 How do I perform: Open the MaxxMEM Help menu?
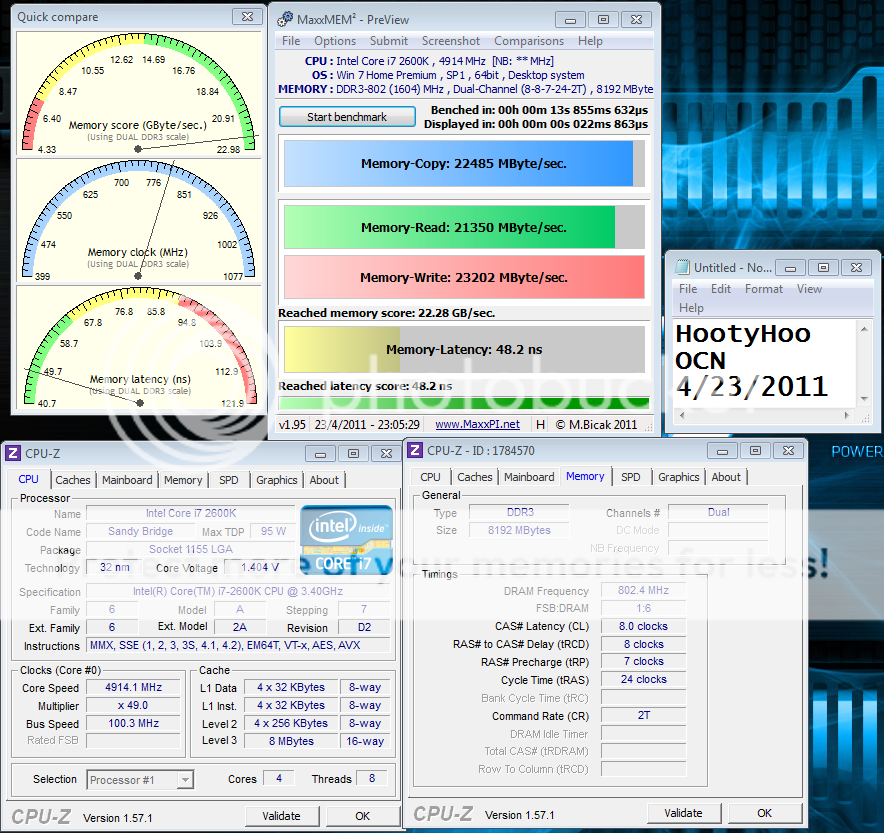(590, 41)
